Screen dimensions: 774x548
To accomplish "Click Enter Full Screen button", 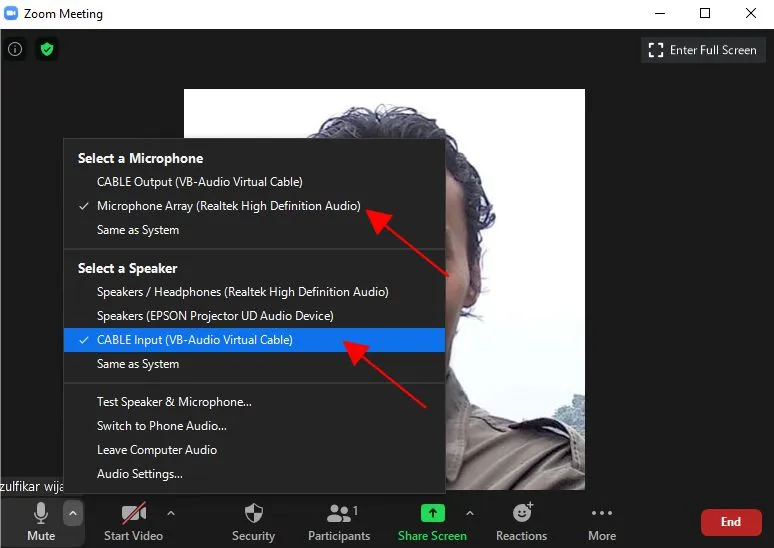I will click(x=703, y=50).
